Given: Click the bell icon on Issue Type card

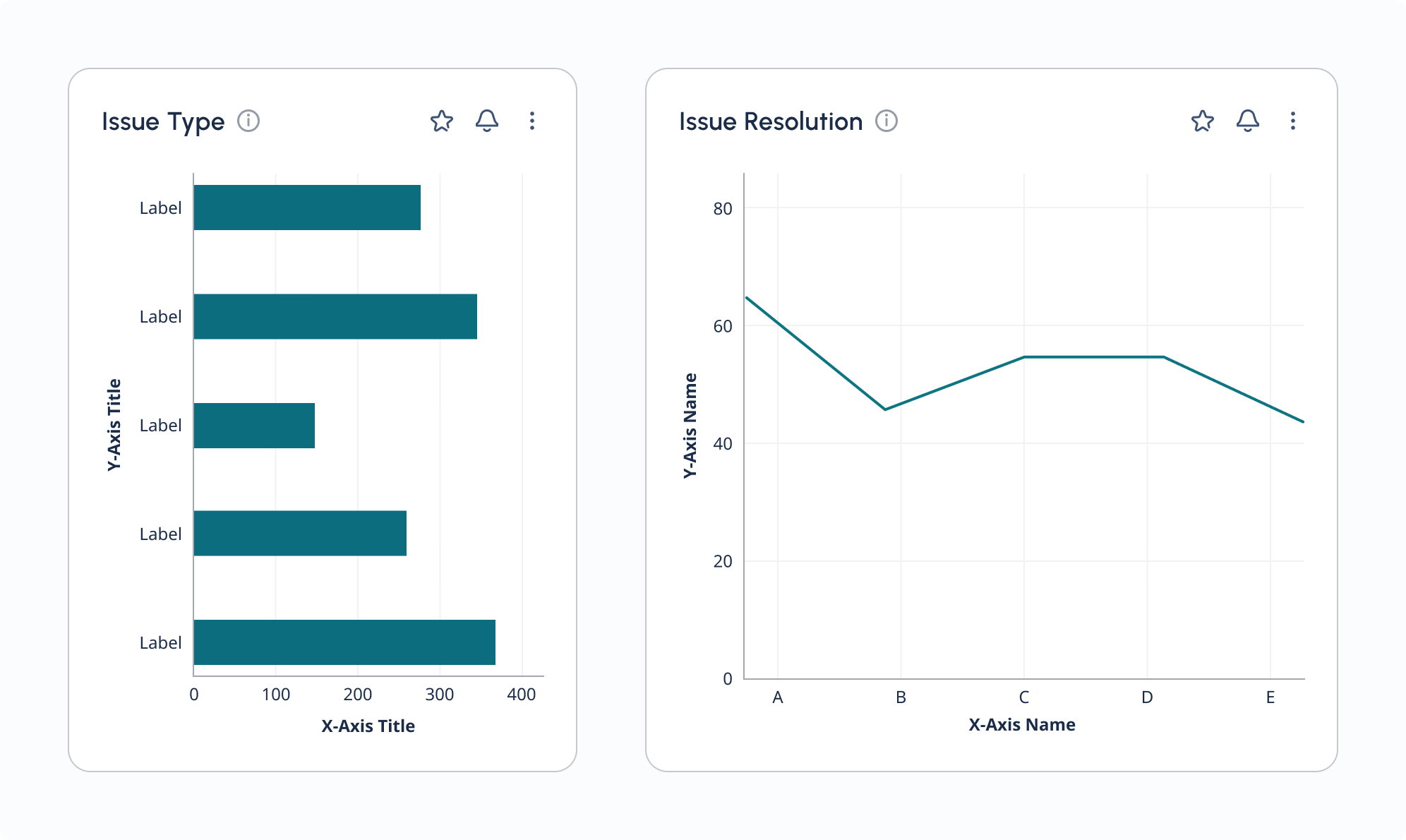Looking at the screenshot, I should pos(487,121).
